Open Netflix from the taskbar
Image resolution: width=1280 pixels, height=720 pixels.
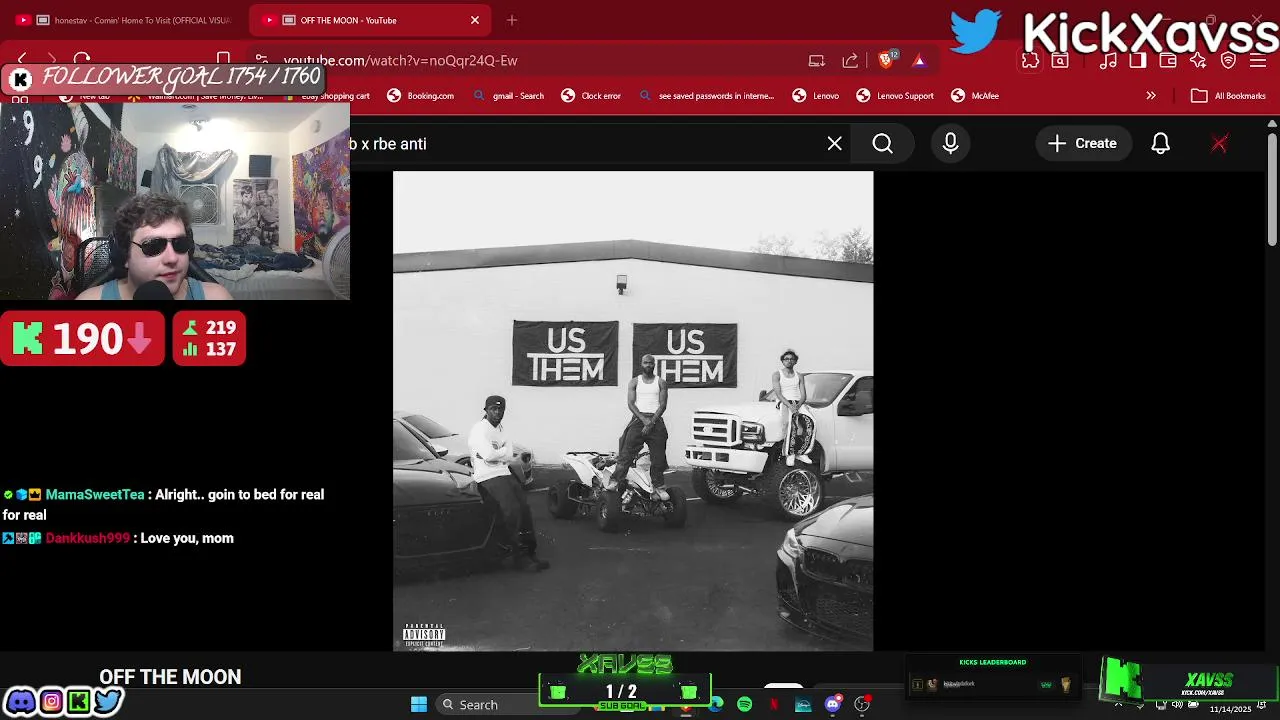click(x=774, y=705)
